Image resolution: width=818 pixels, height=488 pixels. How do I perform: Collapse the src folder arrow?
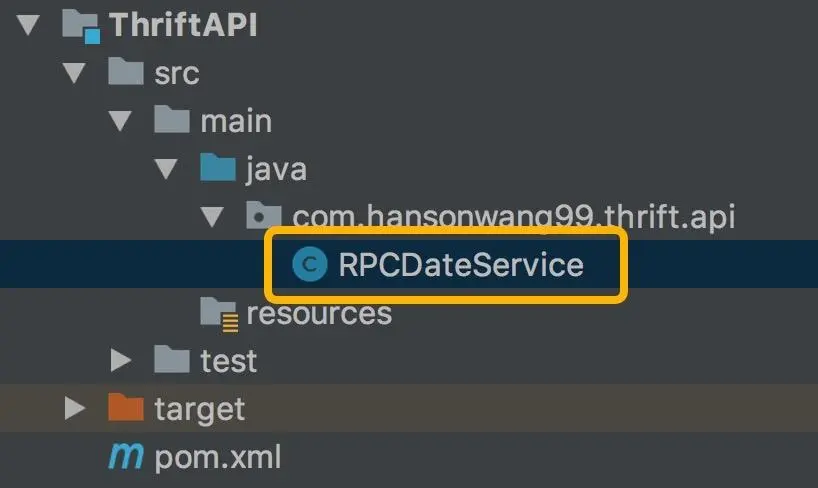(74, 73)
